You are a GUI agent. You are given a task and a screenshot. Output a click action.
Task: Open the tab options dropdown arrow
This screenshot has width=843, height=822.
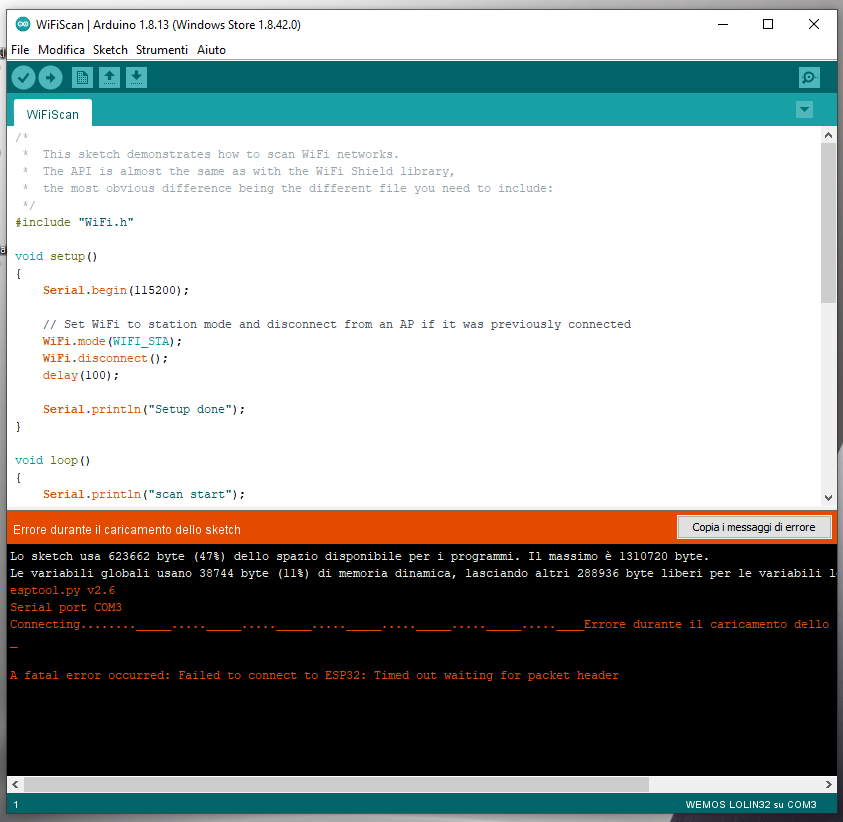804,110
